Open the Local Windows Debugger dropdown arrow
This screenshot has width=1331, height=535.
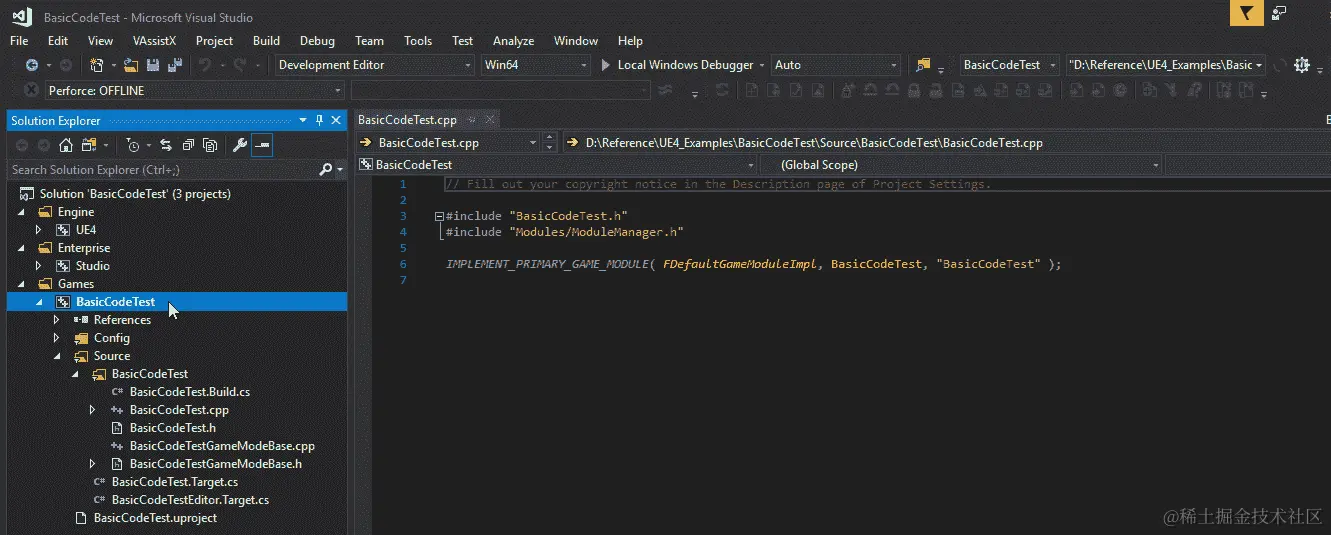[763, 65]
